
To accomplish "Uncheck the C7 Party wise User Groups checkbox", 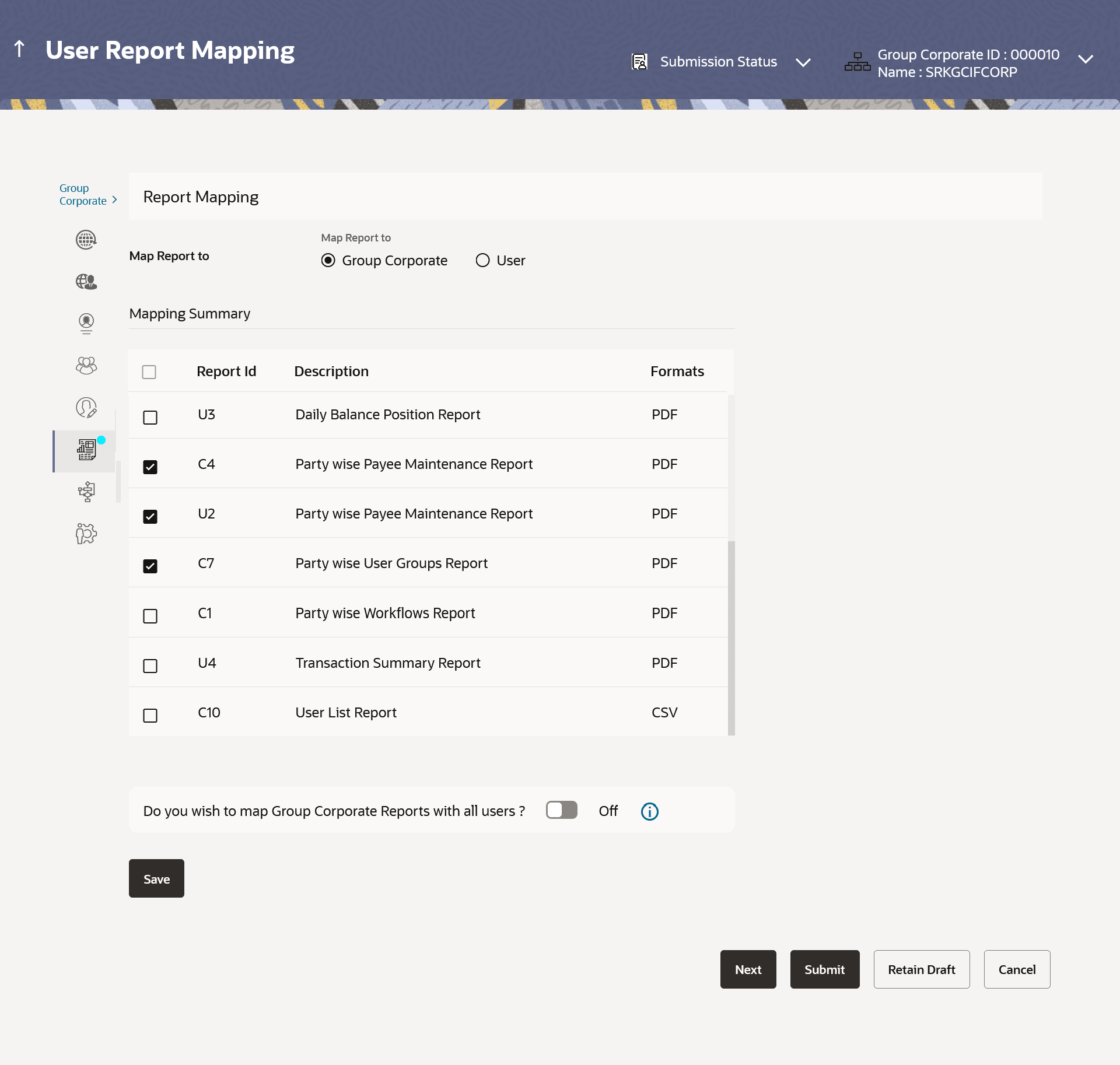I will [150, 566].
